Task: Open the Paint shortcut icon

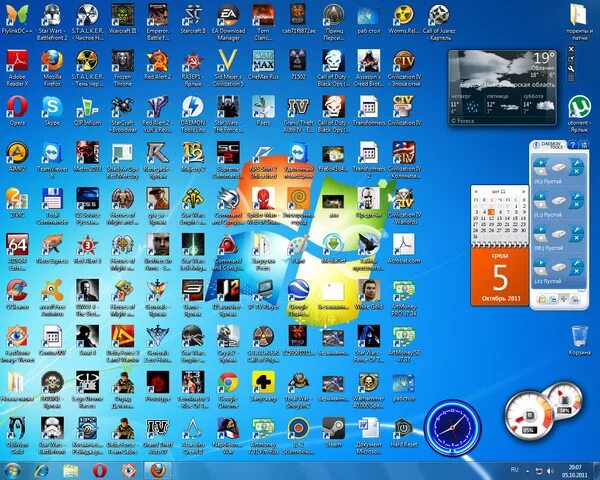Action: coord(298,249)
